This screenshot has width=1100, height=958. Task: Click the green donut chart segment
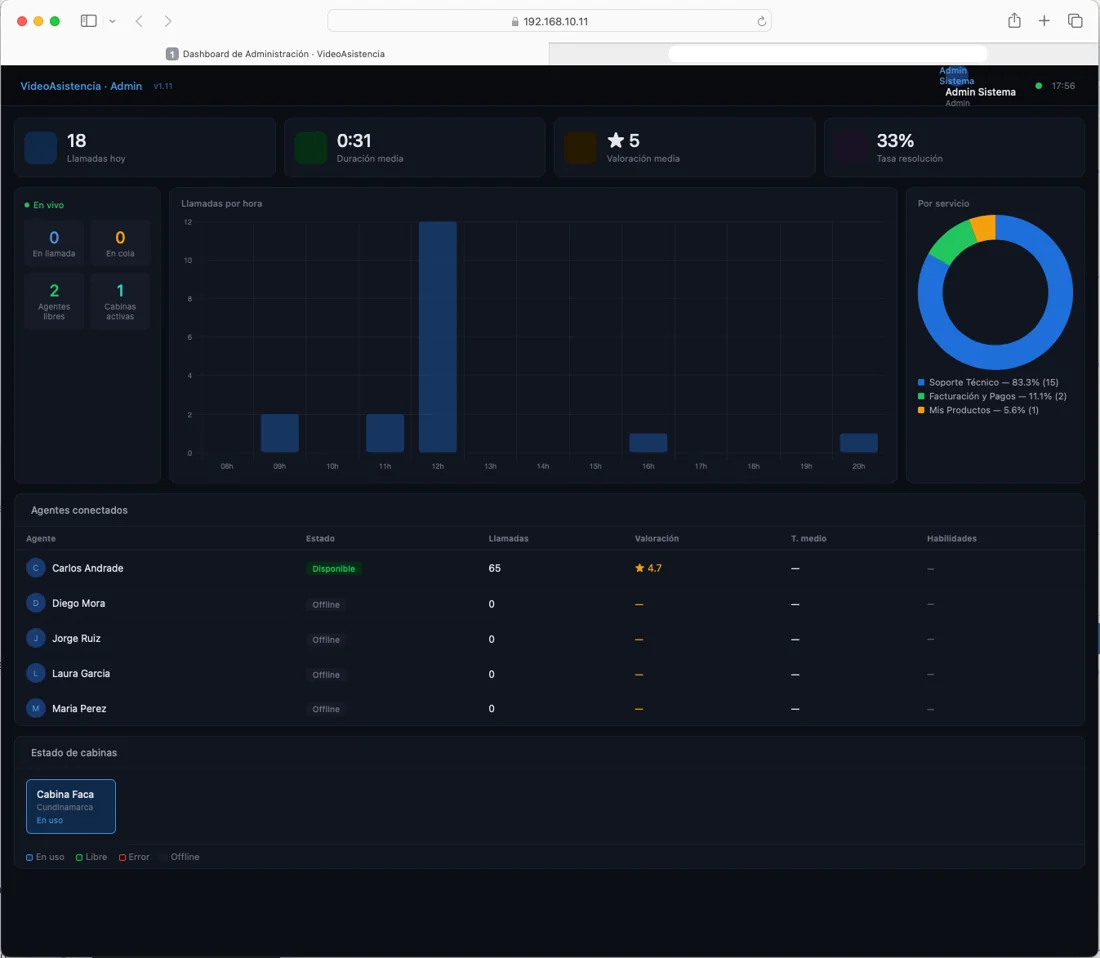(x=953, y=244)
